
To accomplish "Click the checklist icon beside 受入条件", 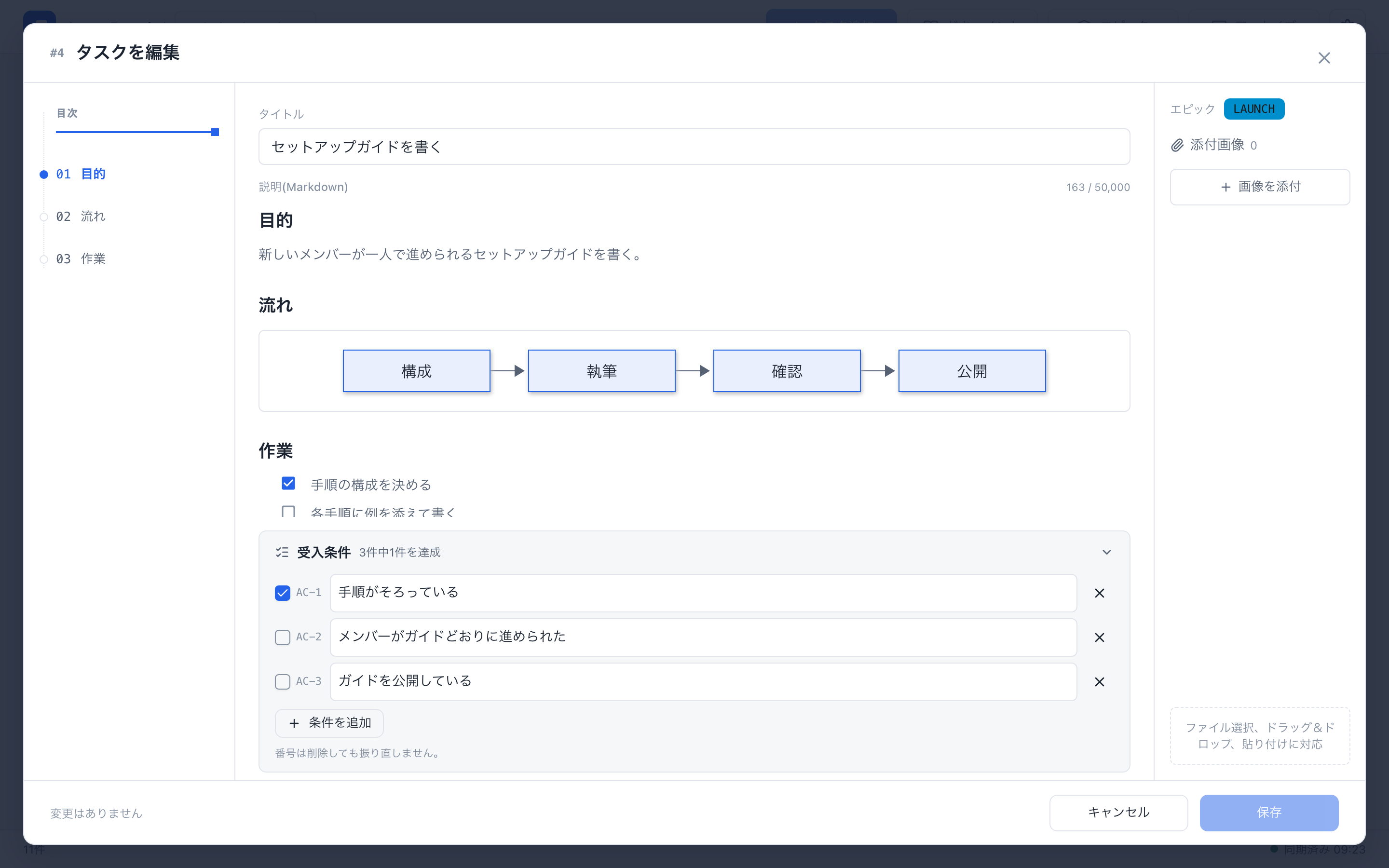I will tap(282, 552).
